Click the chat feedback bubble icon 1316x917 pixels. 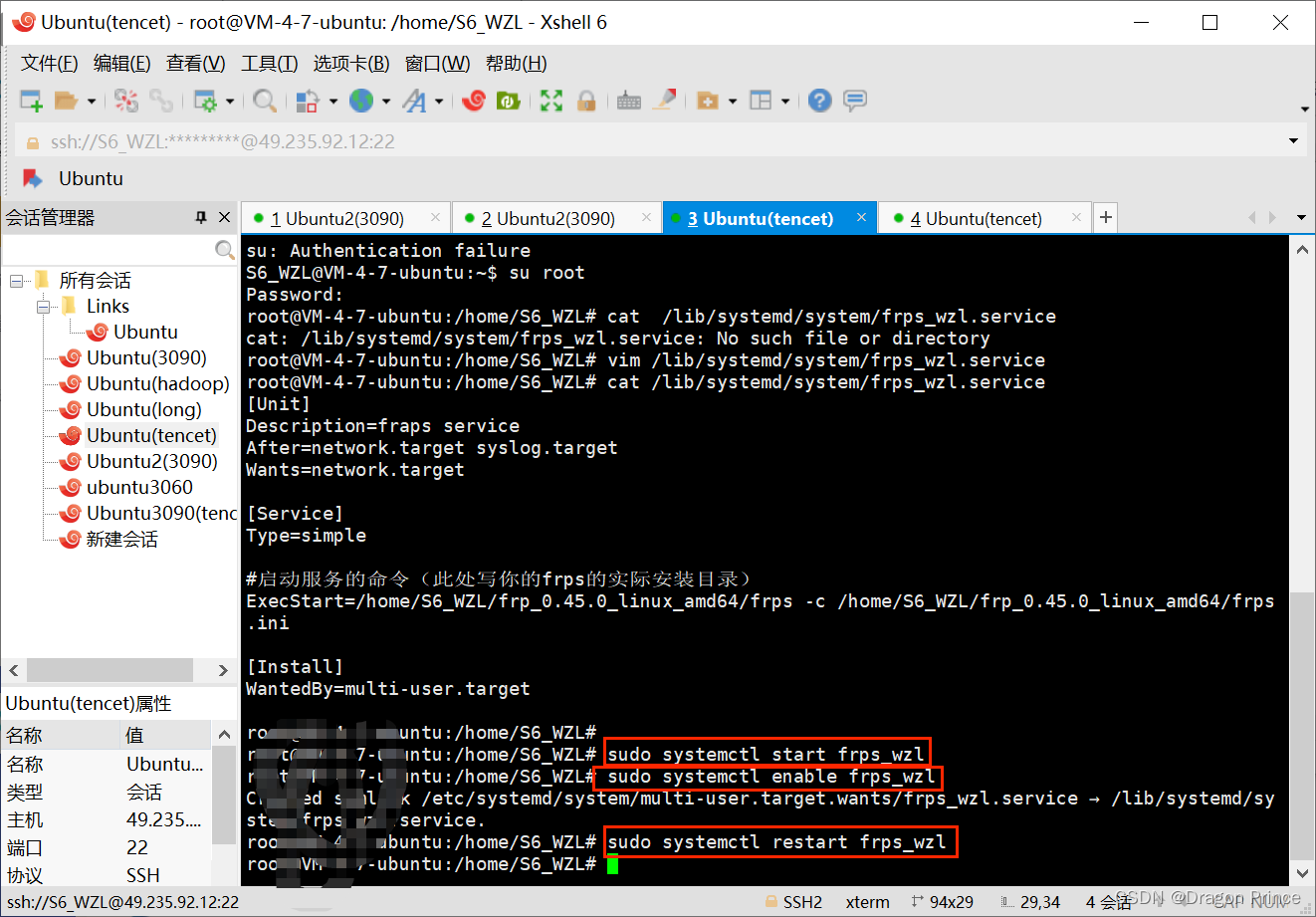(x=854, y=101)
